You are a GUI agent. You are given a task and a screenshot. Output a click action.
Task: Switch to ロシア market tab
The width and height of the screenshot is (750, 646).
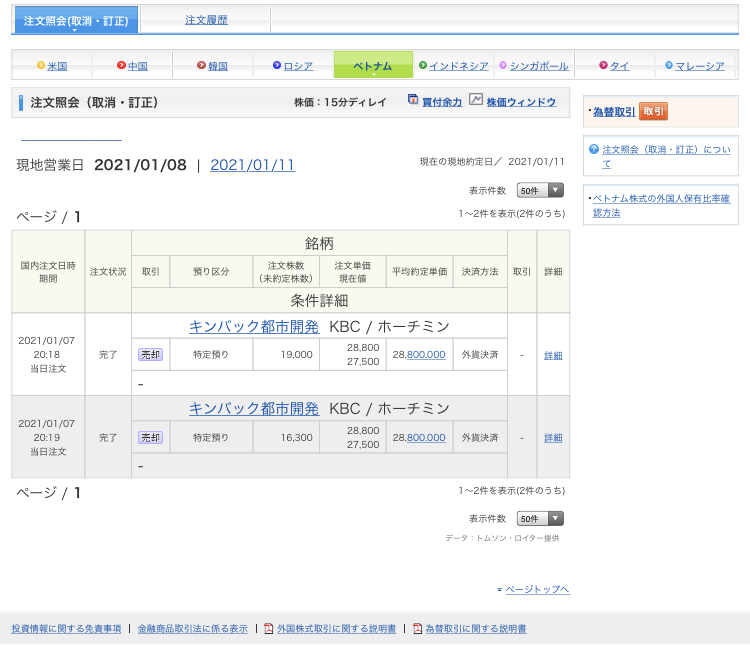[x=298, y=66]
